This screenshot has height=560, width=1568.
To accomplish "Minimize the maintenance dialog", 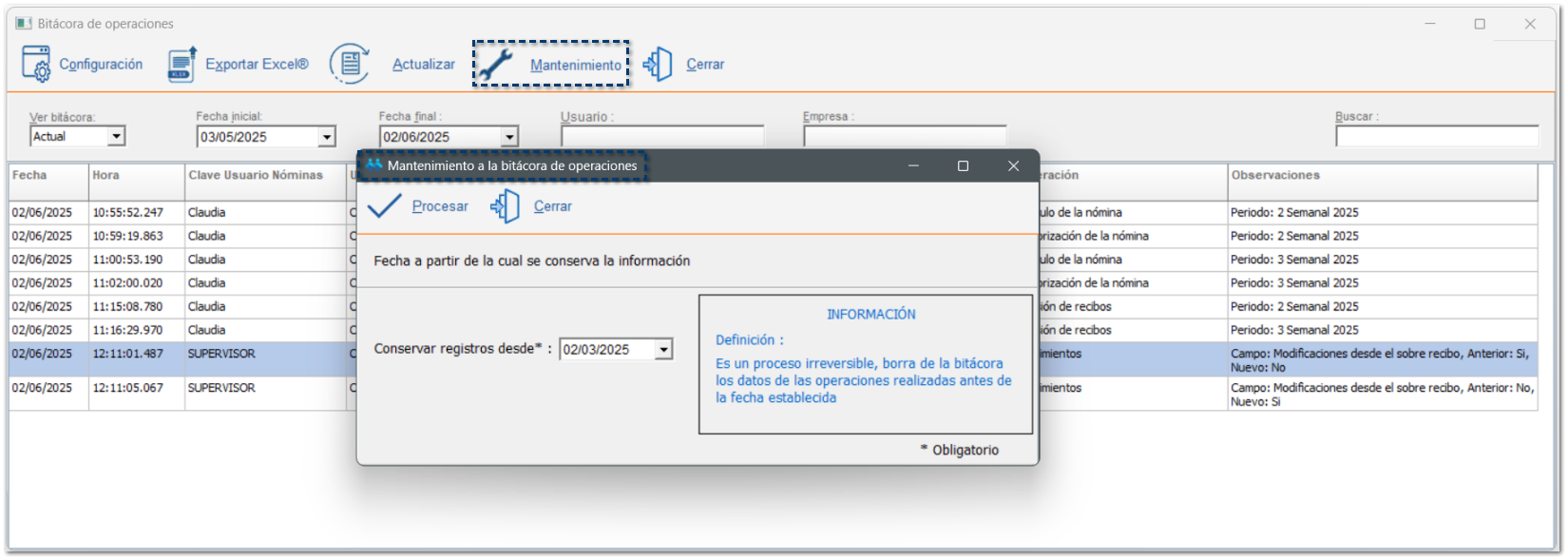I will [x=913, y=165].
